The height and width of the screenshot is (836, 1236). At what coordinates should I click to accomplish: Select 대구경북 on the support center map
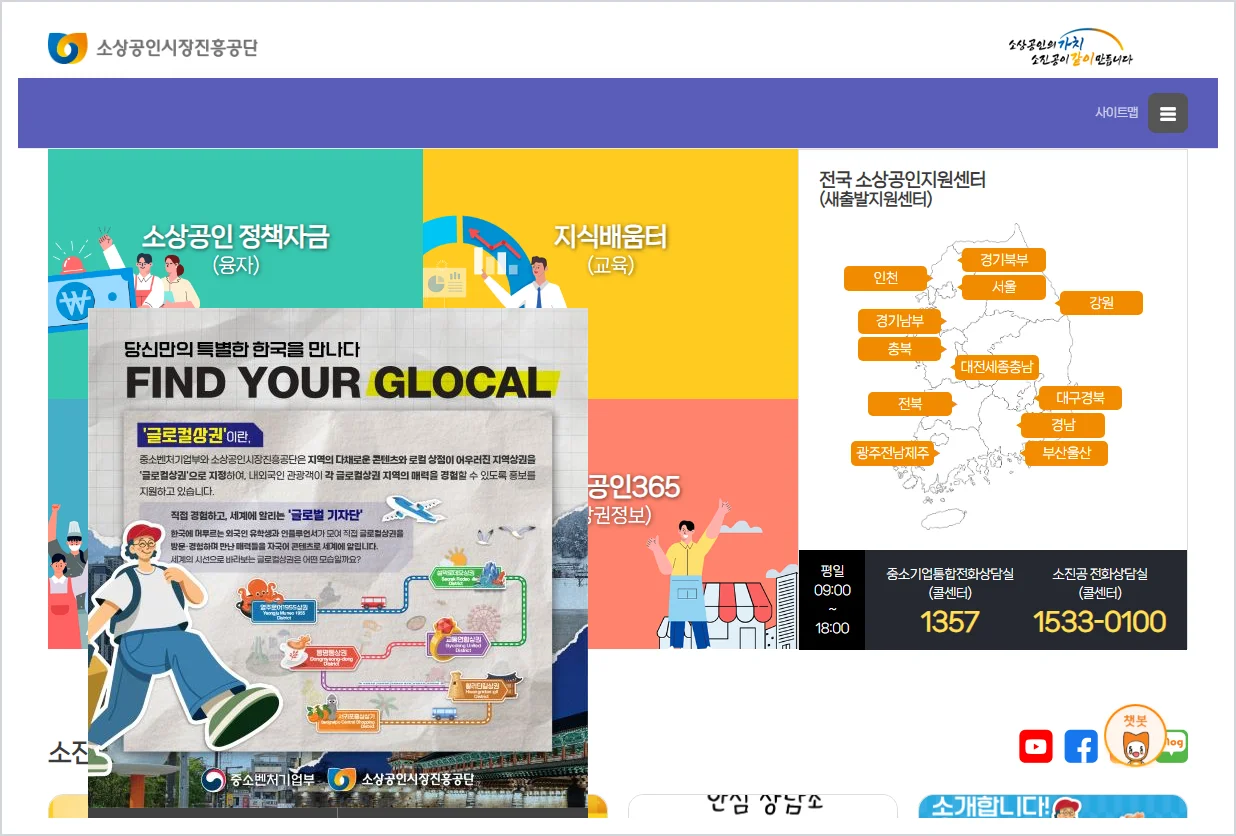click(x=1080, y=398)
